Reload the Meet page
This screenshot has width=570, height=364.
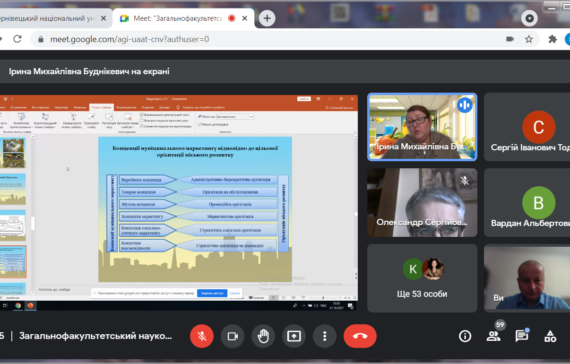tap(17, 39)
